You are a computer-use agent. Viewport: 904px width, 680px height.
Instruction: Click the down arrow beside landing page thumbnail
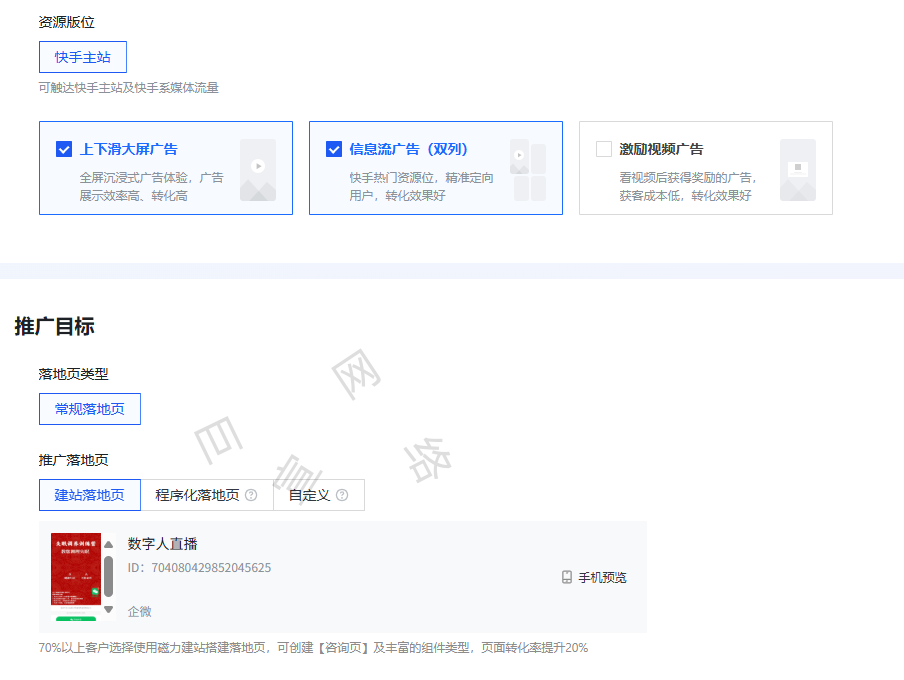point(107,610)
